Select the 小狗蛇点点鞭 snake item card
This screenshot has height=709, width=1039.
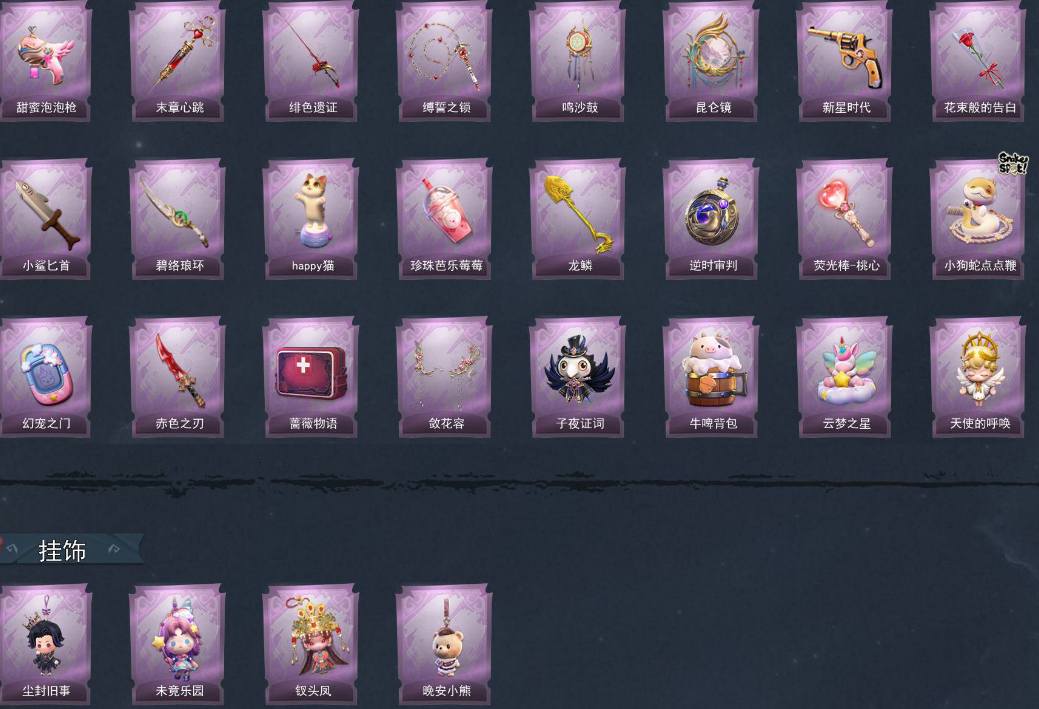click(x=978, y=219)
